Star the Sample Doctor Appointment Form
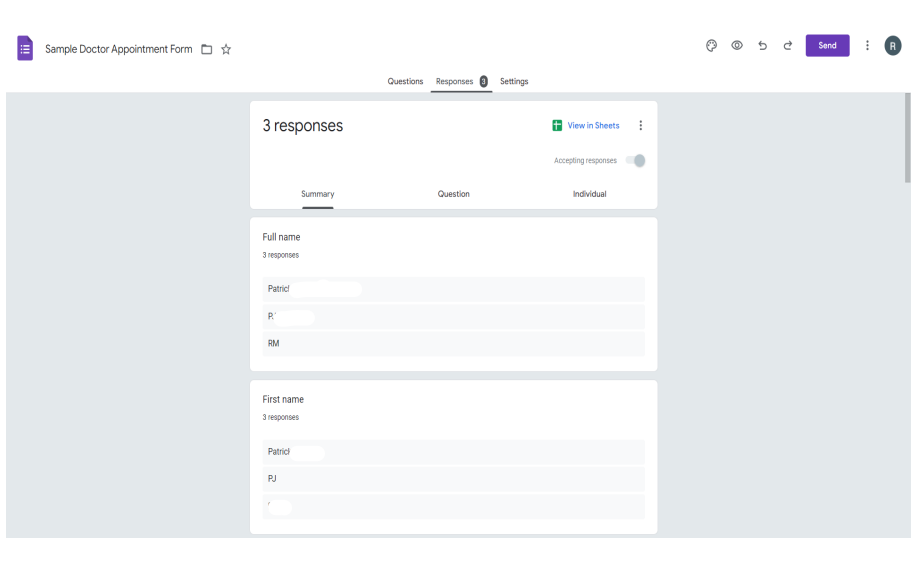Screen dimensions: 917x583 (226, 49)
